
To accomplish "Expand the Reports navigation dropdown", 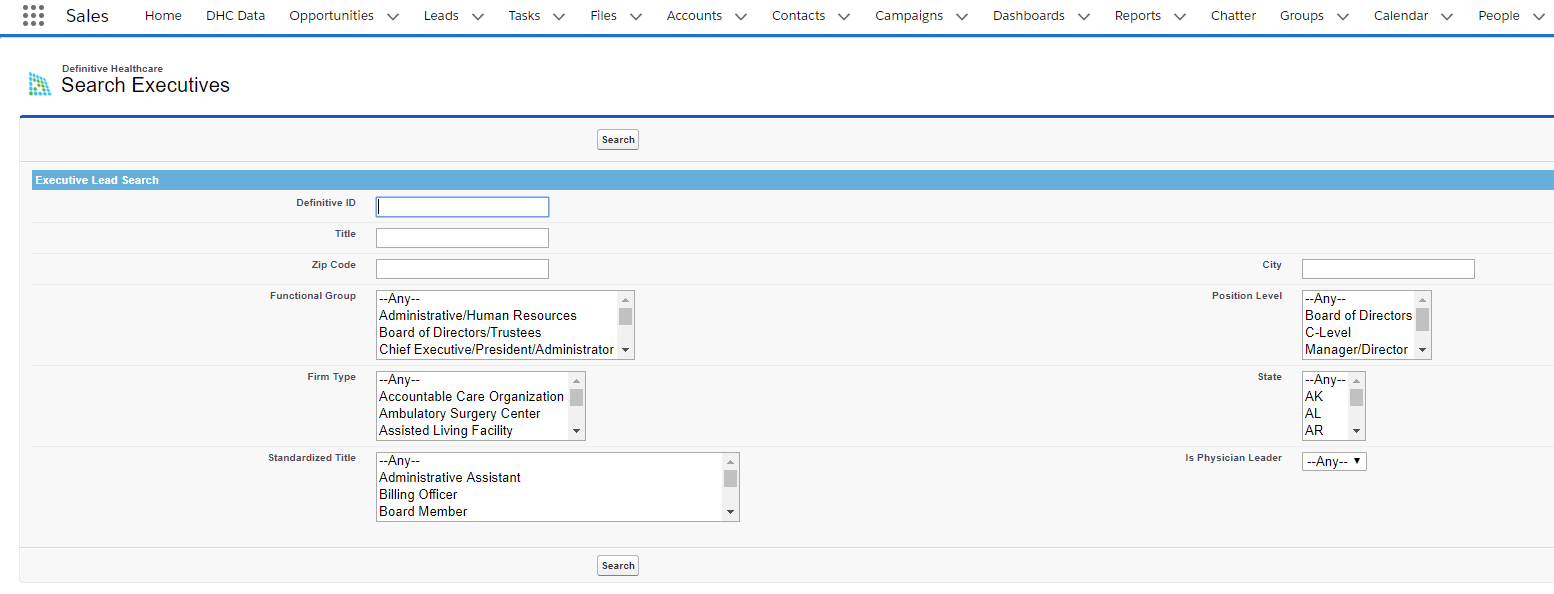I will 1179,16.
